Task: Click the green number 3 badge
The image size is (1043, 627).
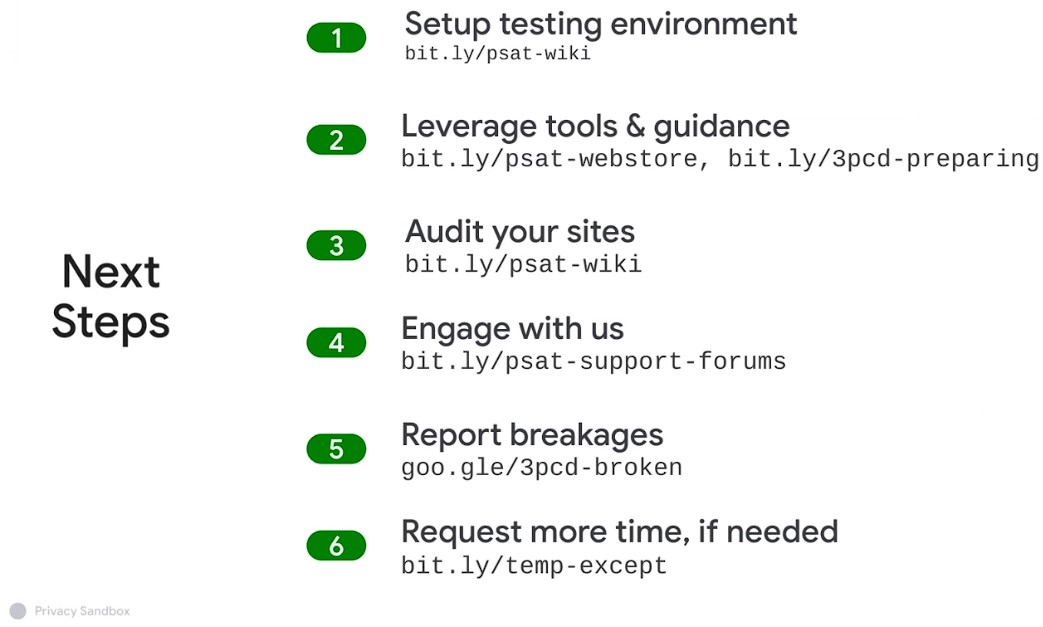Action: pyautogui.click(x=336, y=246)
